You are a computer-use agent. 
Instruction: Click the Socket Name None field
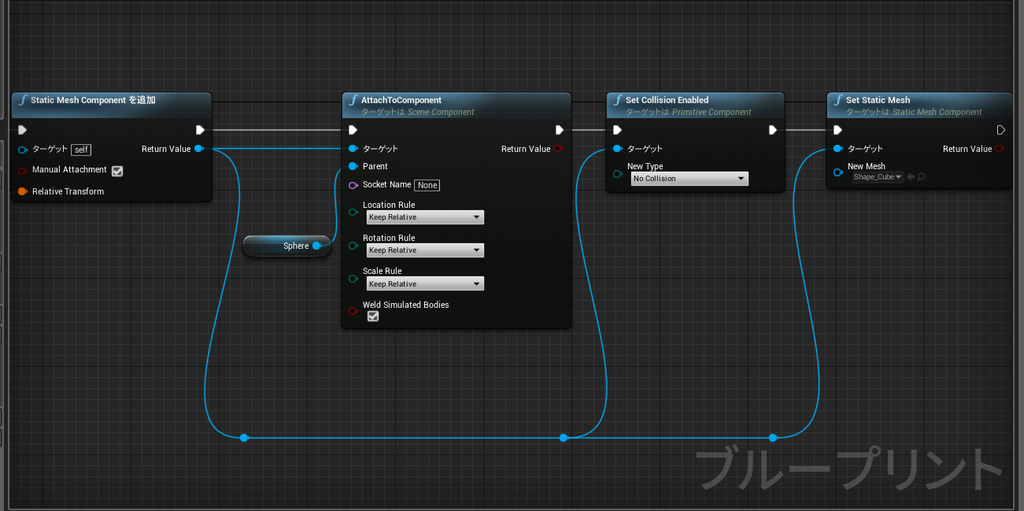tap(427, 185)
